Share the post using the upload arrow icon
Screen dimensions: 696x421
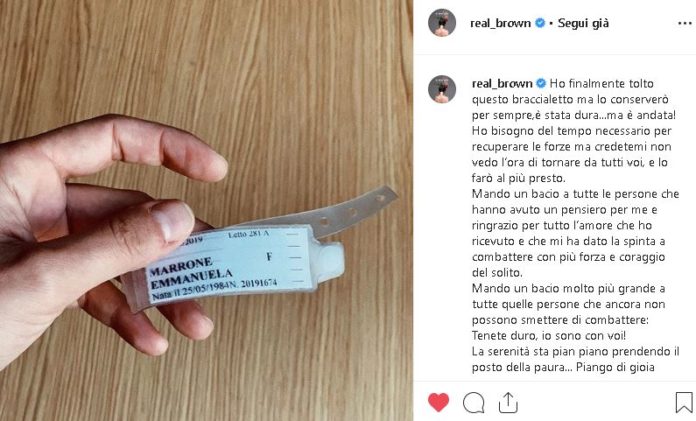(508, 402)
